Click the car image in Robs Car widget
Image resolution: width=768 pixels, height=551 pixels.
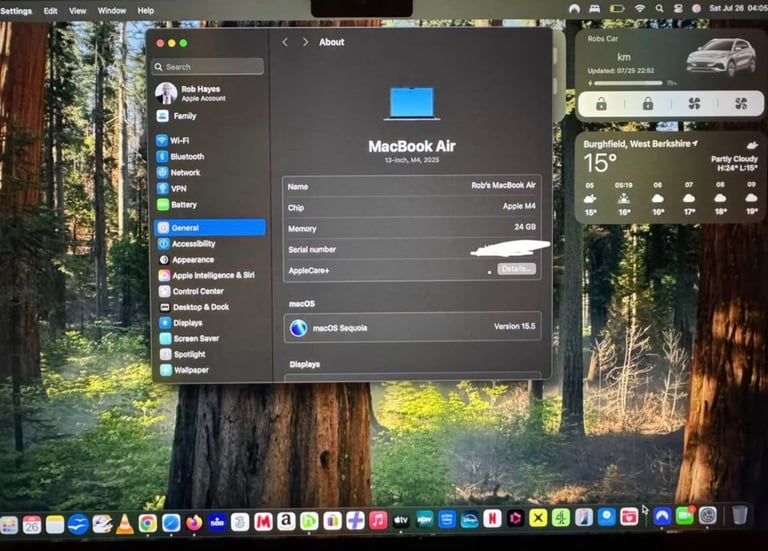(x=721, y=56)
